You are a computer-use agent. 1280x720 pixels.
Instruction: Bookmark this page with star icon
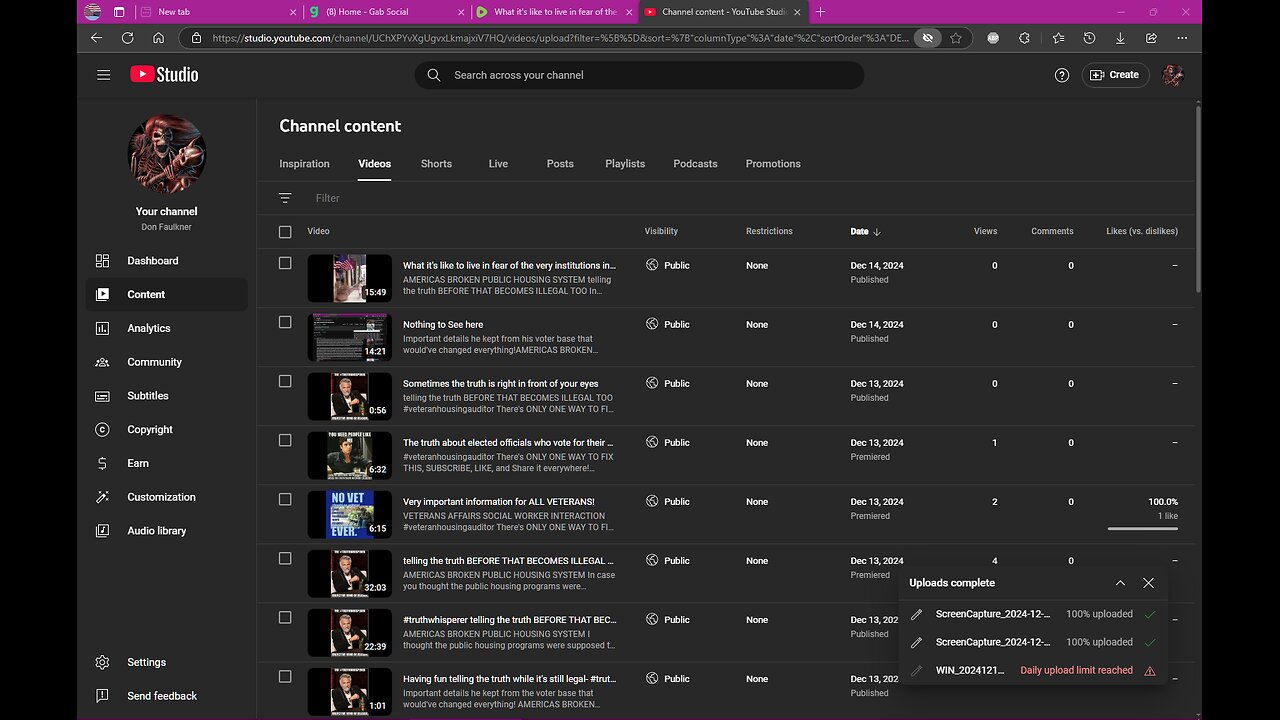[x=956, y=38]
